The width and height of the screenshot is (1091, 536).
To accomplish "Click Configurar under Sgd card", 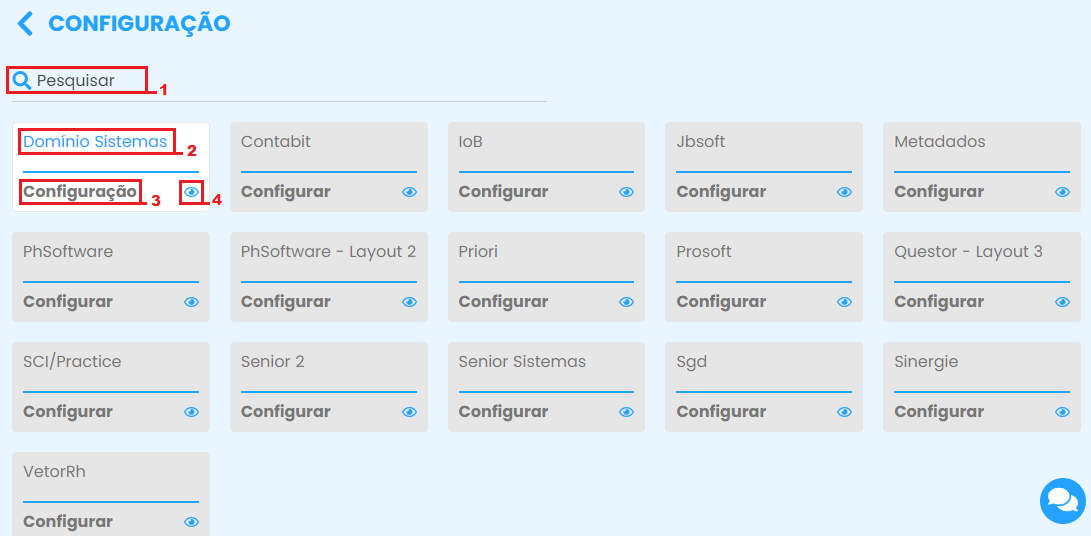I will tap(721, 411).
